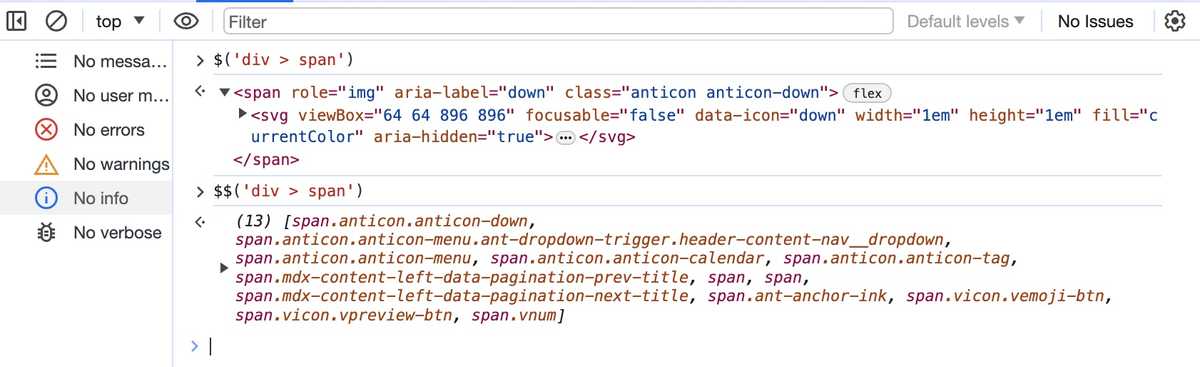Select the No user messages icon
The width and height of the screenshot is (1200, 367).
click(46, 96)
